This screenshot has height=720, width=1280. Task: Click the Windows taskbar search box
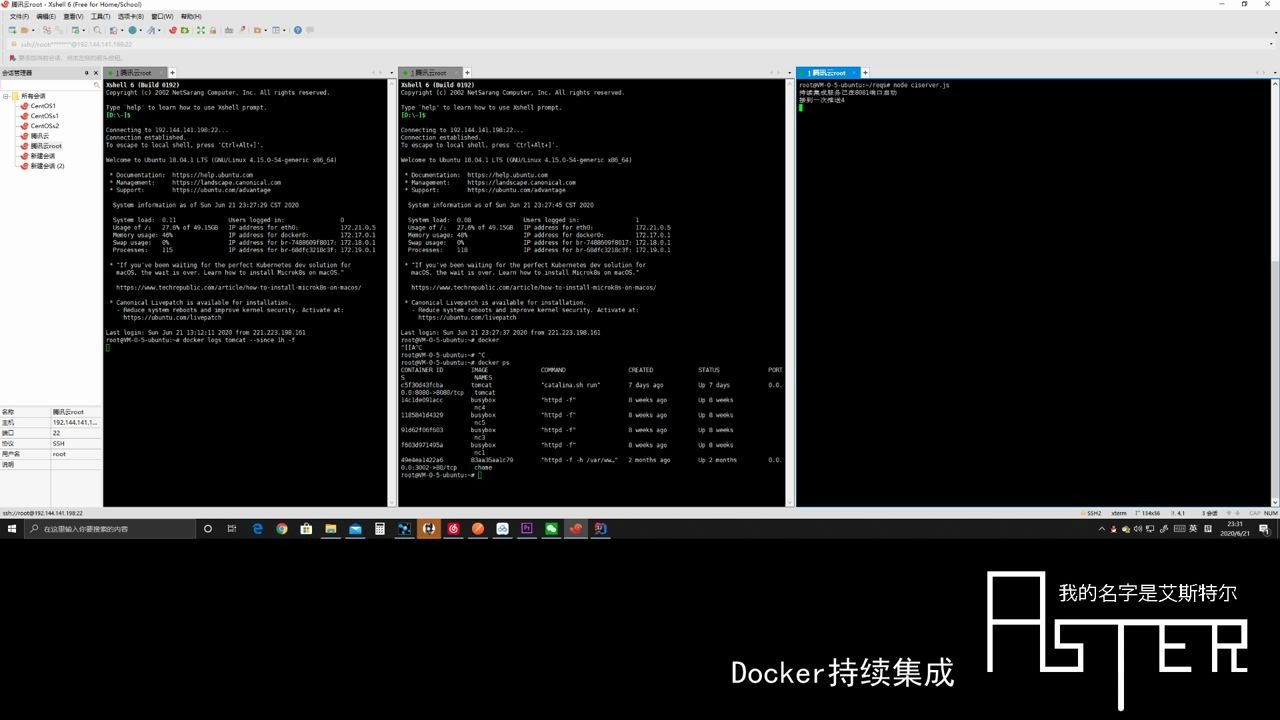108,529
